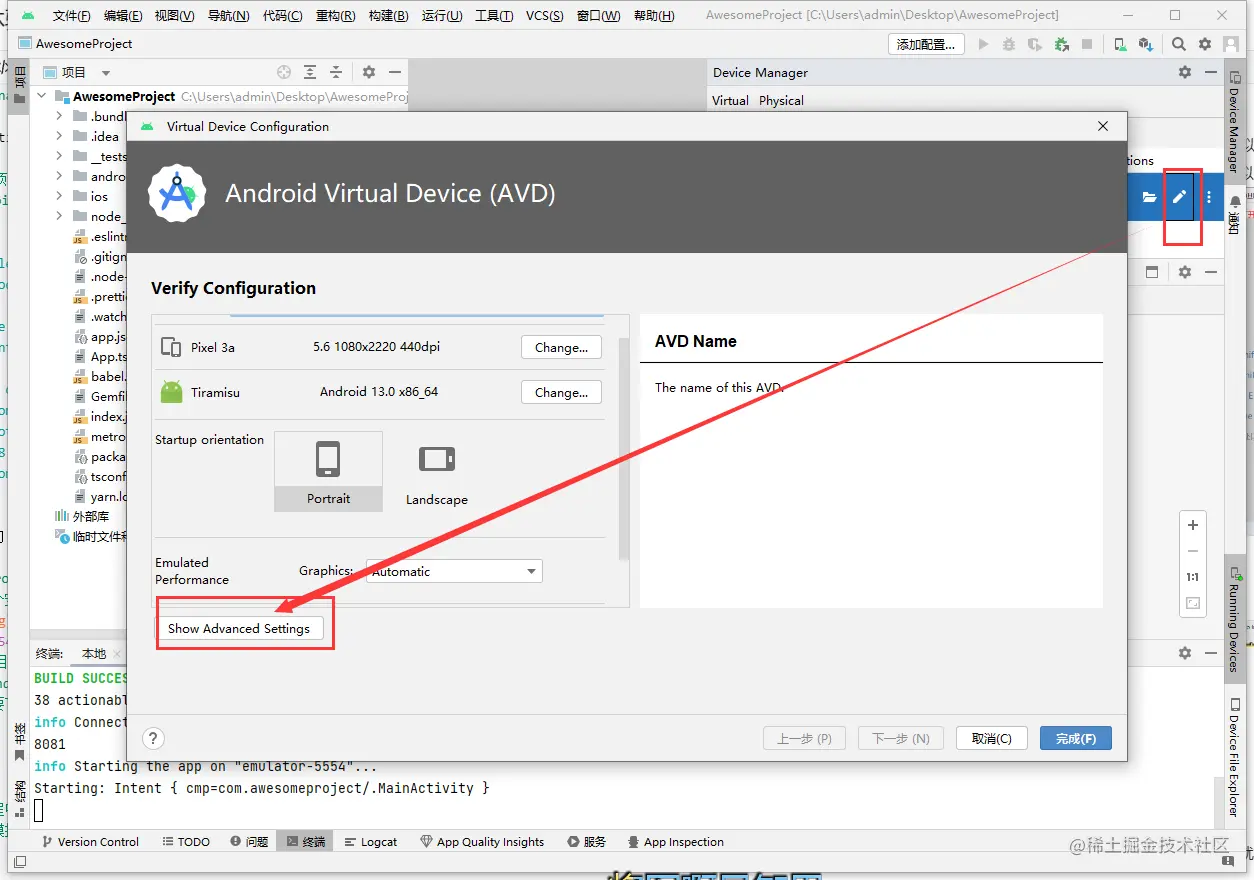This screenshot has width=1254, height=880.
Task: Open 编辑(E) menu
Action: click(123, 15)
